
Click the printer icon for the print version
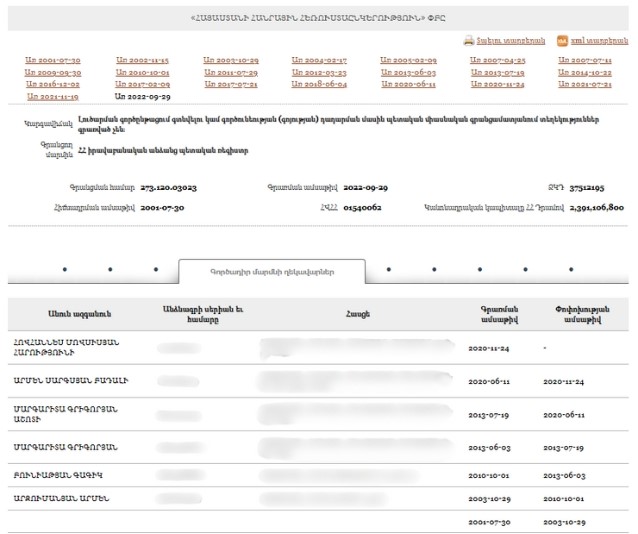point(468,41)
